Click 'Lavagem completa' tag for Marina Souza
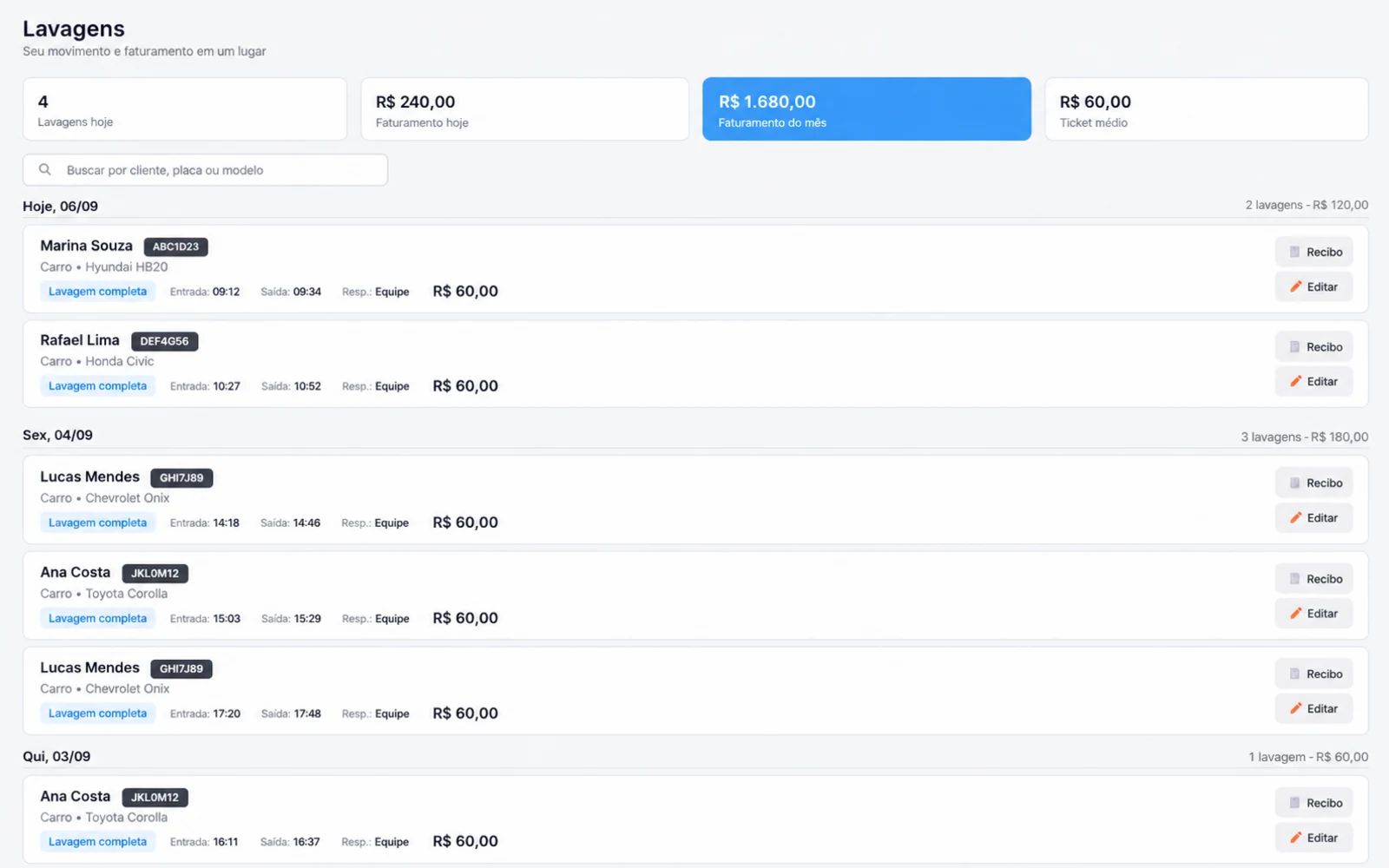Screen dimensions: 1389x868 click(x=97, y=292)
